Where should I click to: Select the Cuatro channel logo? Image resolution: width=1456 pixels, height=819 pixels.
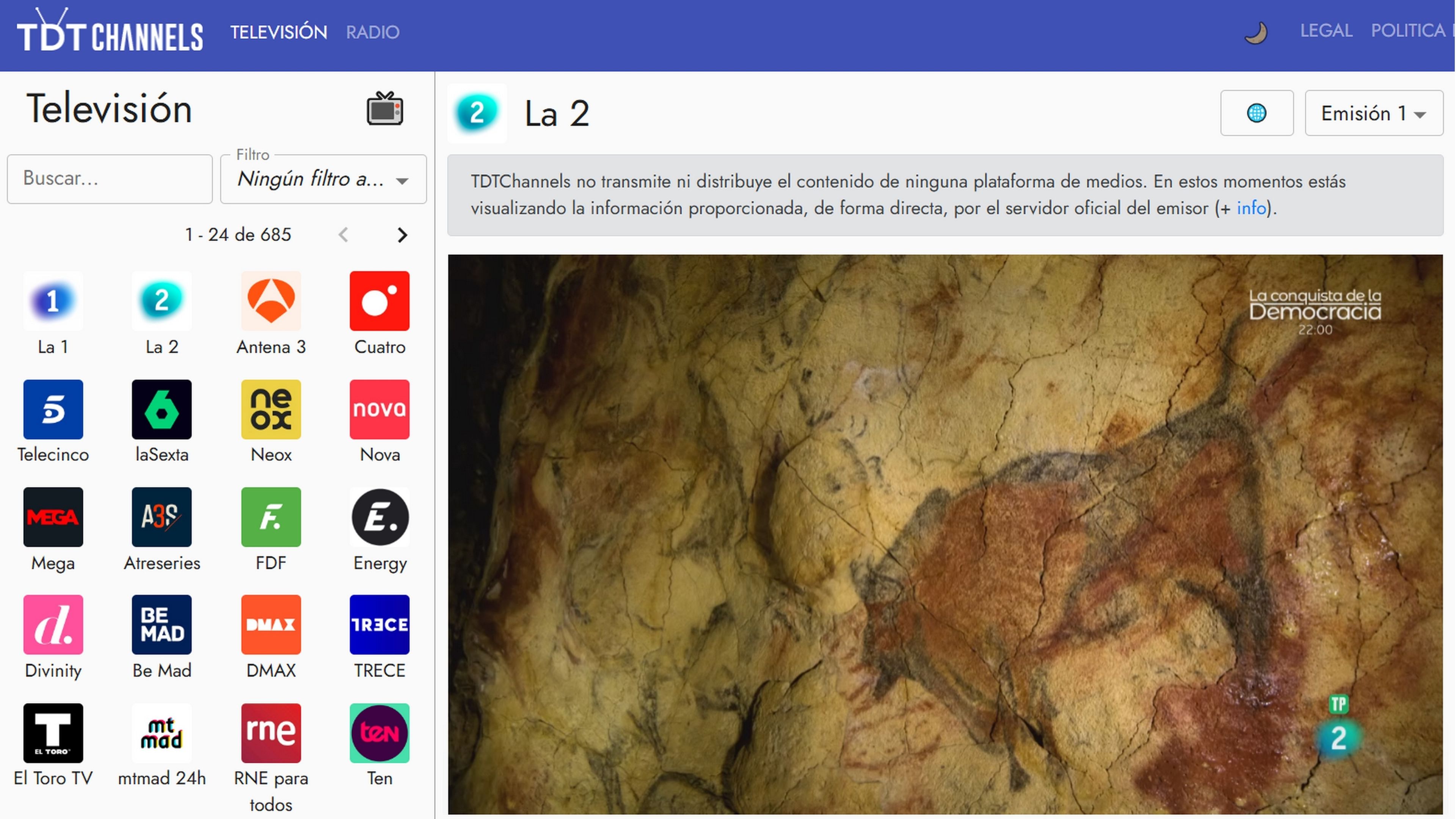tap(379, 301)
